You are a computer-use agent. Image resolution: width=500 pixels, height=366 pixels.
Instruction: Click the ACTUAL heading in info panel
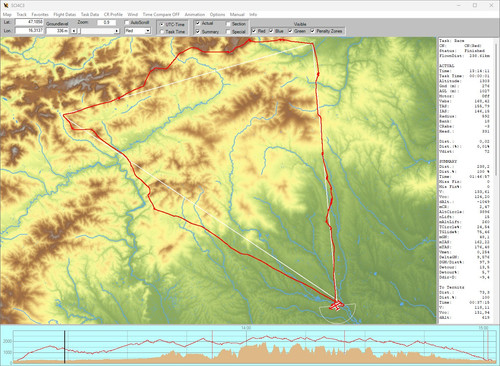[446, 66]
